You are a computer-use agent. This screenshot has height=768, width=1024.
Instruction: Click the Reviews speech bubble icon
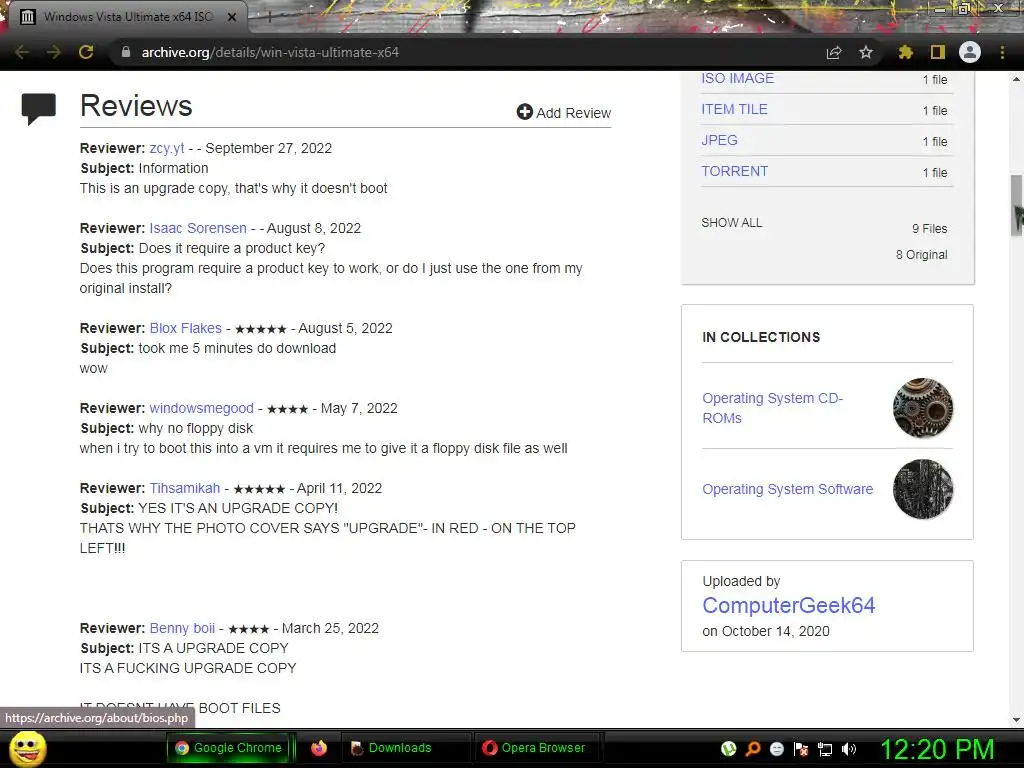[39, 108]
